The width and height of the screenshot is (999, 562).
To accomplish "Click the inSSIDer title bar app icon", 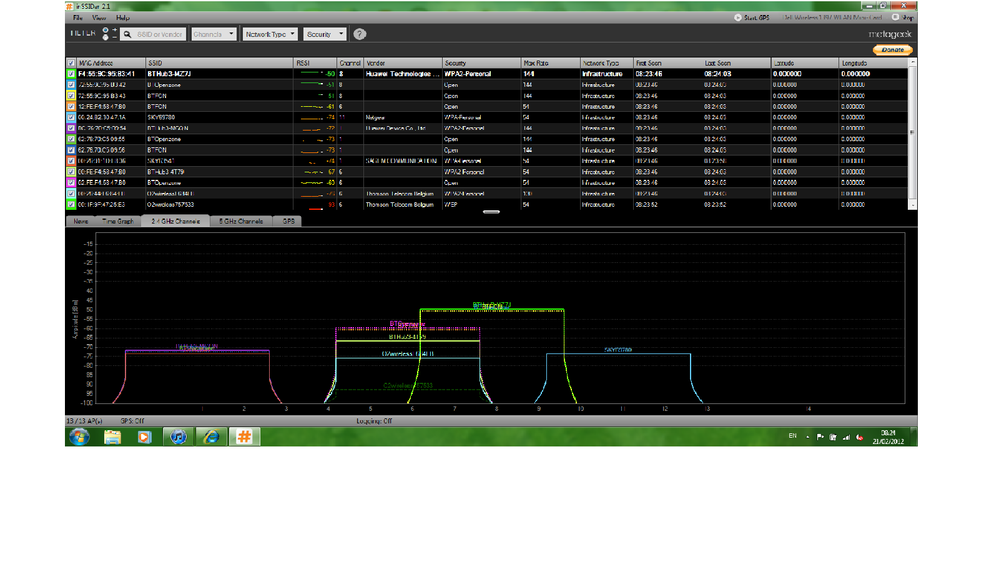I will (x=69, y=6).
